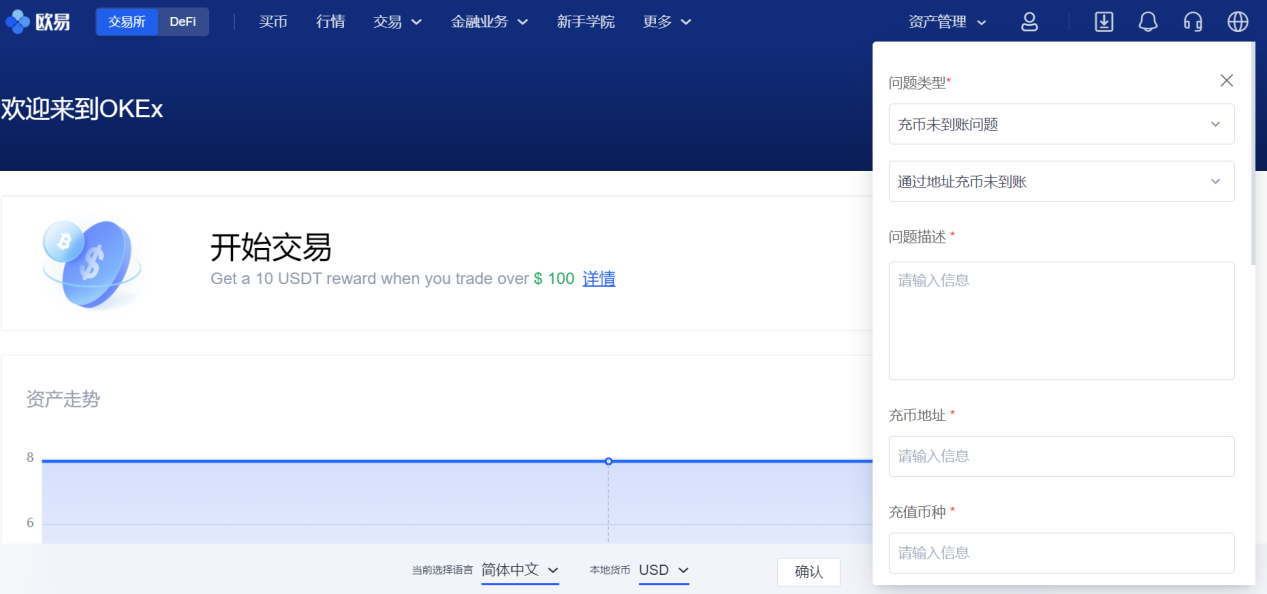
Task: Click into the 问题描述 text area
Action: click(1061, 321)
